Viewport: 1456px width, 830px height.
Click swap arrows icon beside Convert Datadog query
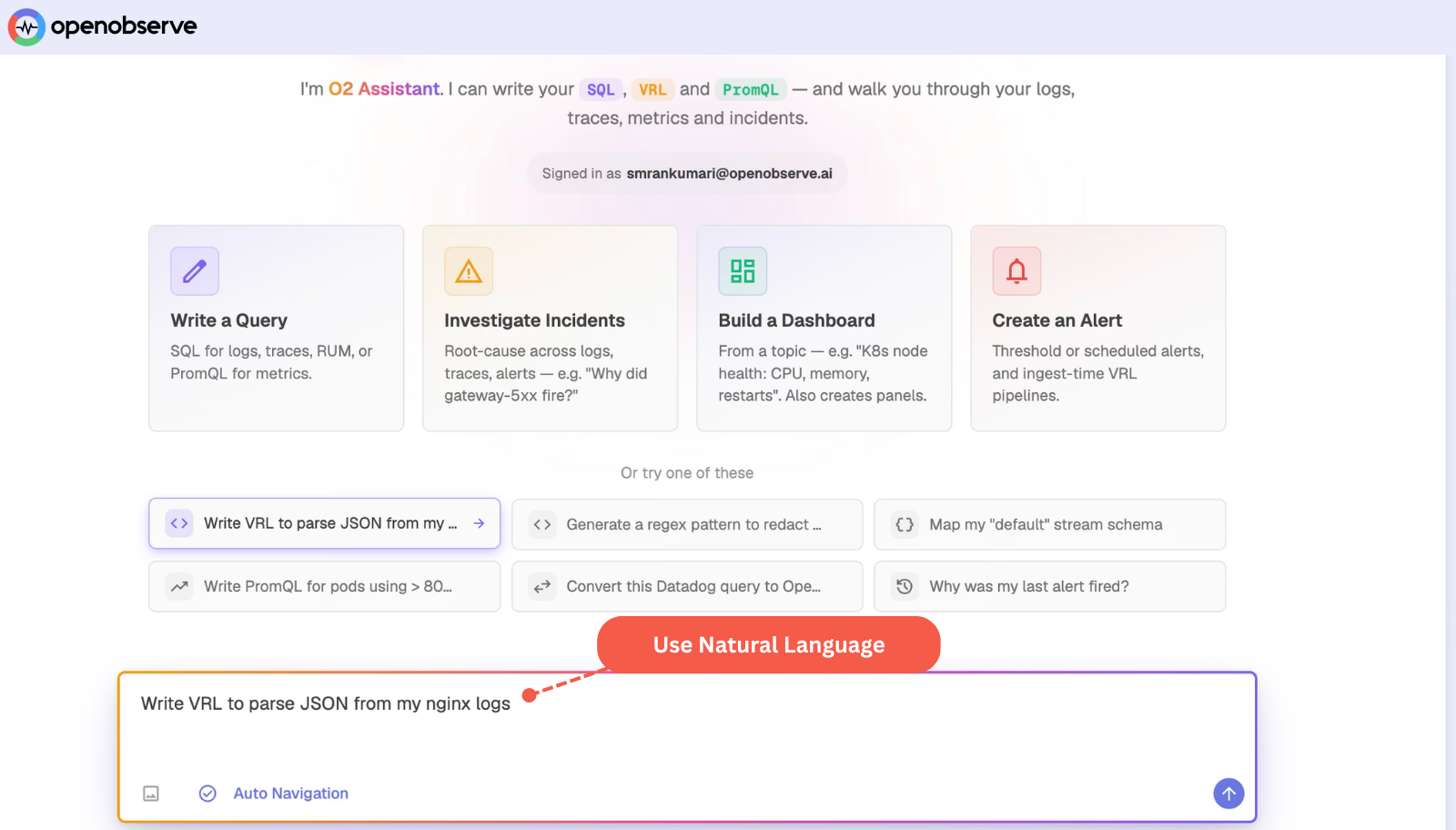tap(542, 586)
